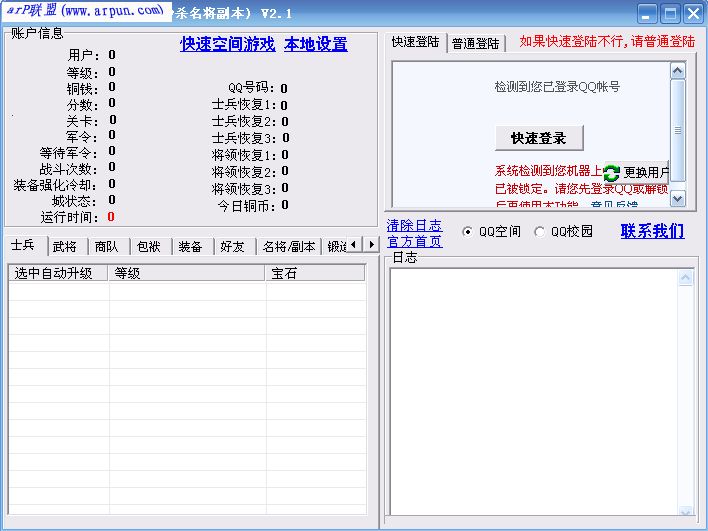
Task: Switch to the 武将 tab
Action: coord(65,247)
